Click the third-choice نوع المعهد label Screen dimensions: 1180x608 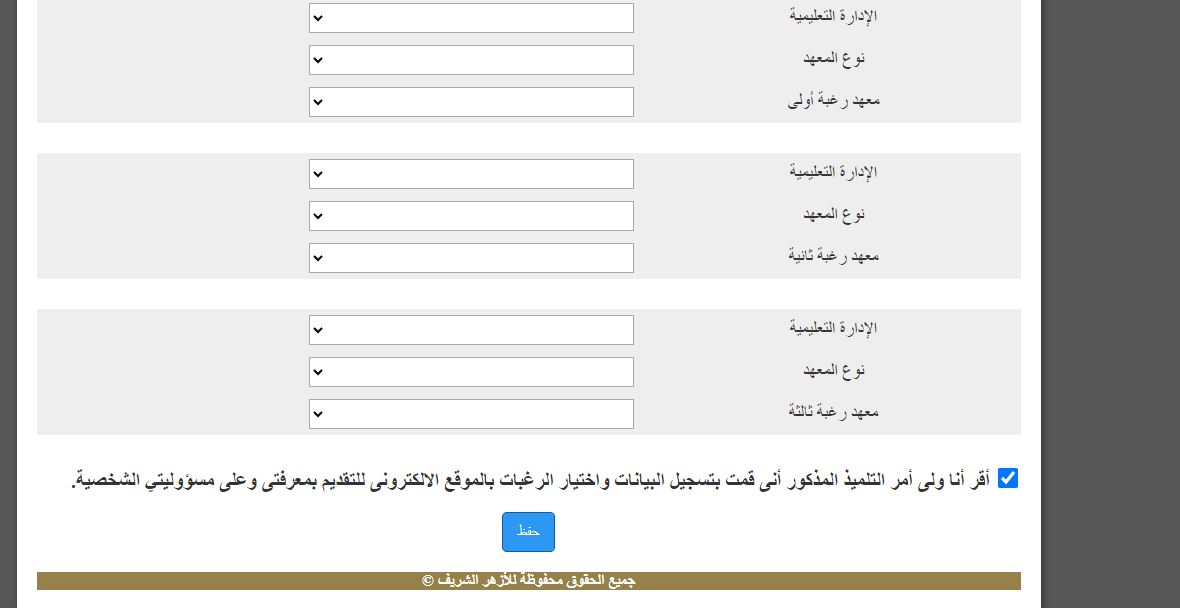tap(834, 370)
